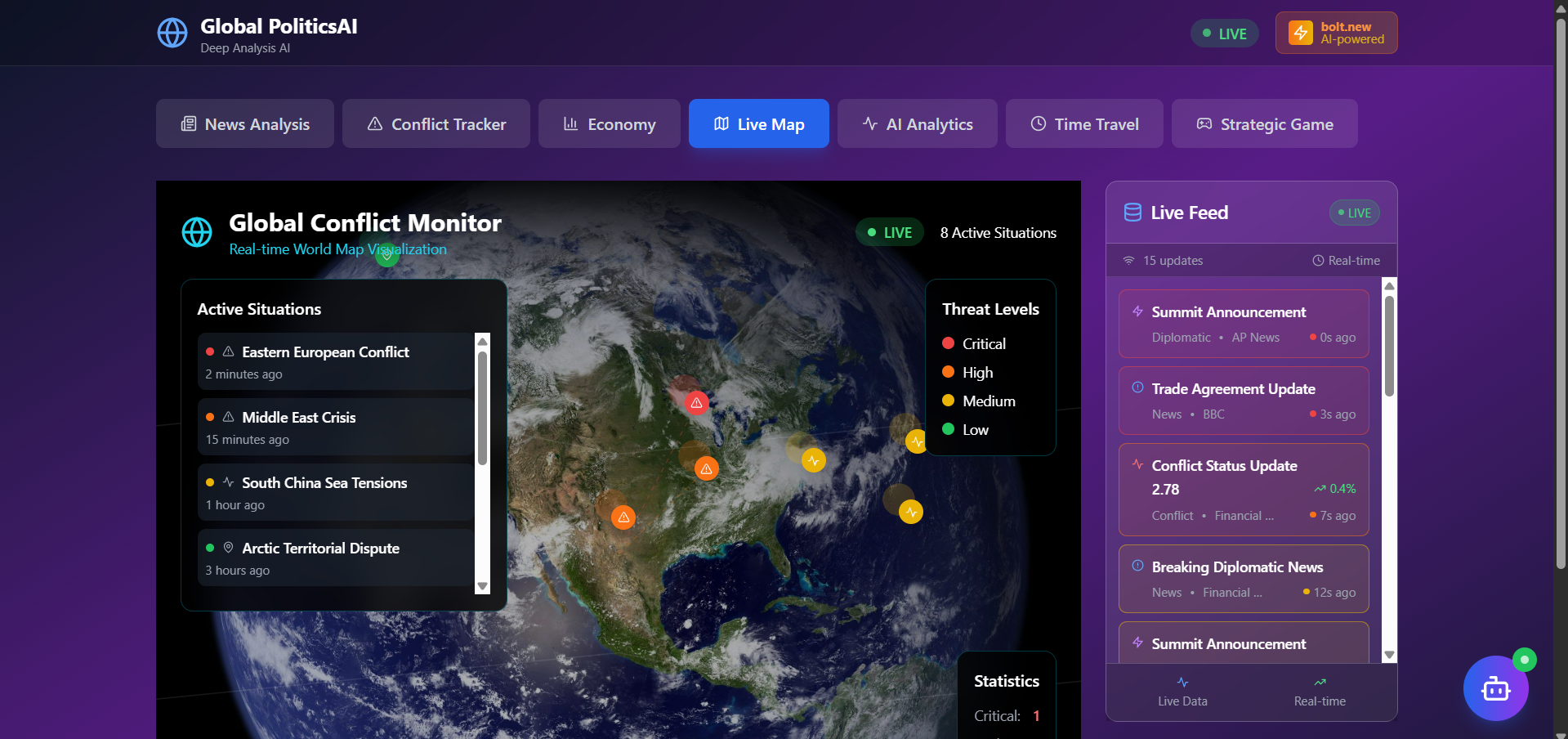
Task: Go to the AI Analytics tab
Action: coord(918,123)
